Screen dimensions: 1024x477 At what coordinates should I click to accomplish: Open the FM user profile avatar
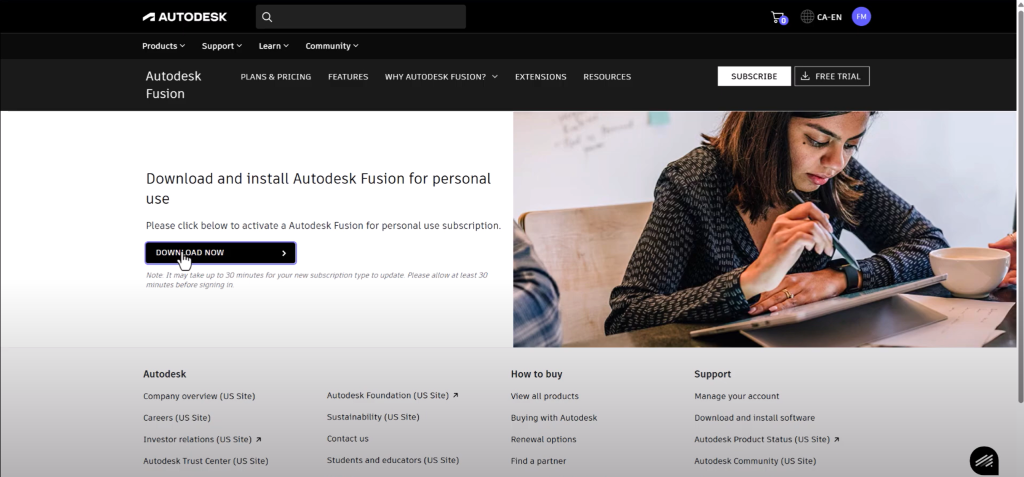click(861, 17)
